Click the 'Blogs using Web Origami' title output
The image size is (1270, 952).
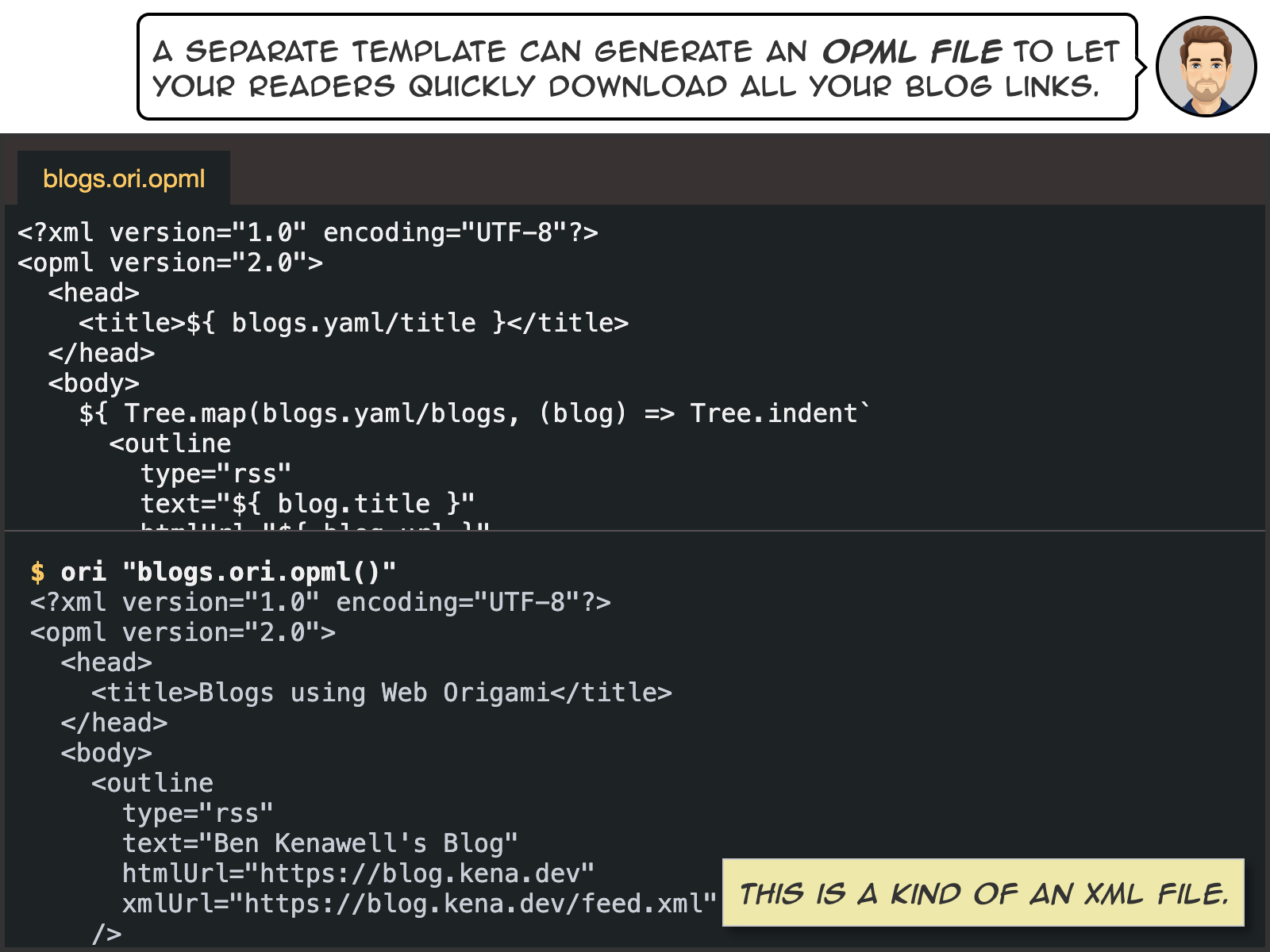[x=382, y=693]
